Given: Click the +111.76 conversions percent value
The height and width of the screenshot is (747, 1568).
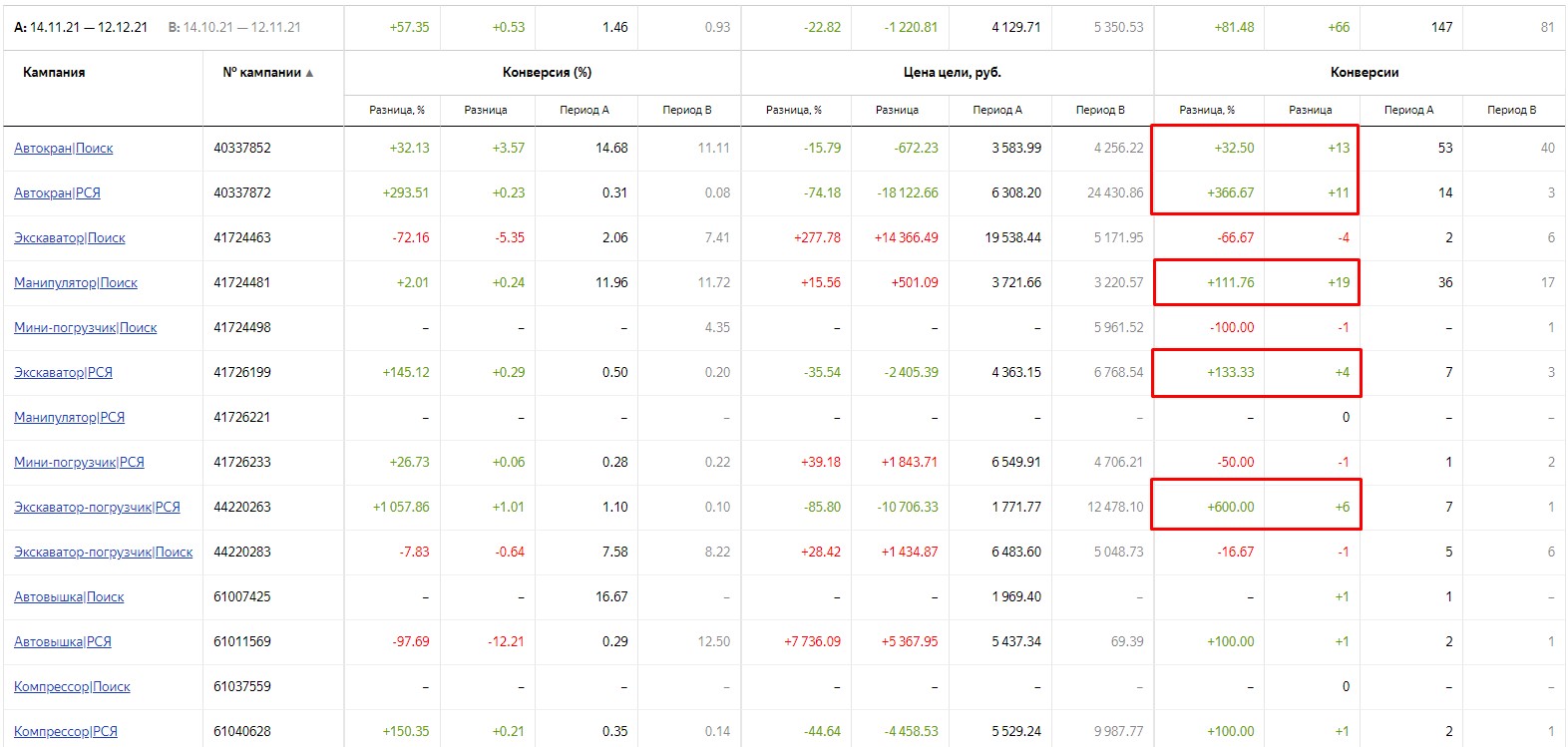Looking at the screenshot, I should (x=1230, y=282).
